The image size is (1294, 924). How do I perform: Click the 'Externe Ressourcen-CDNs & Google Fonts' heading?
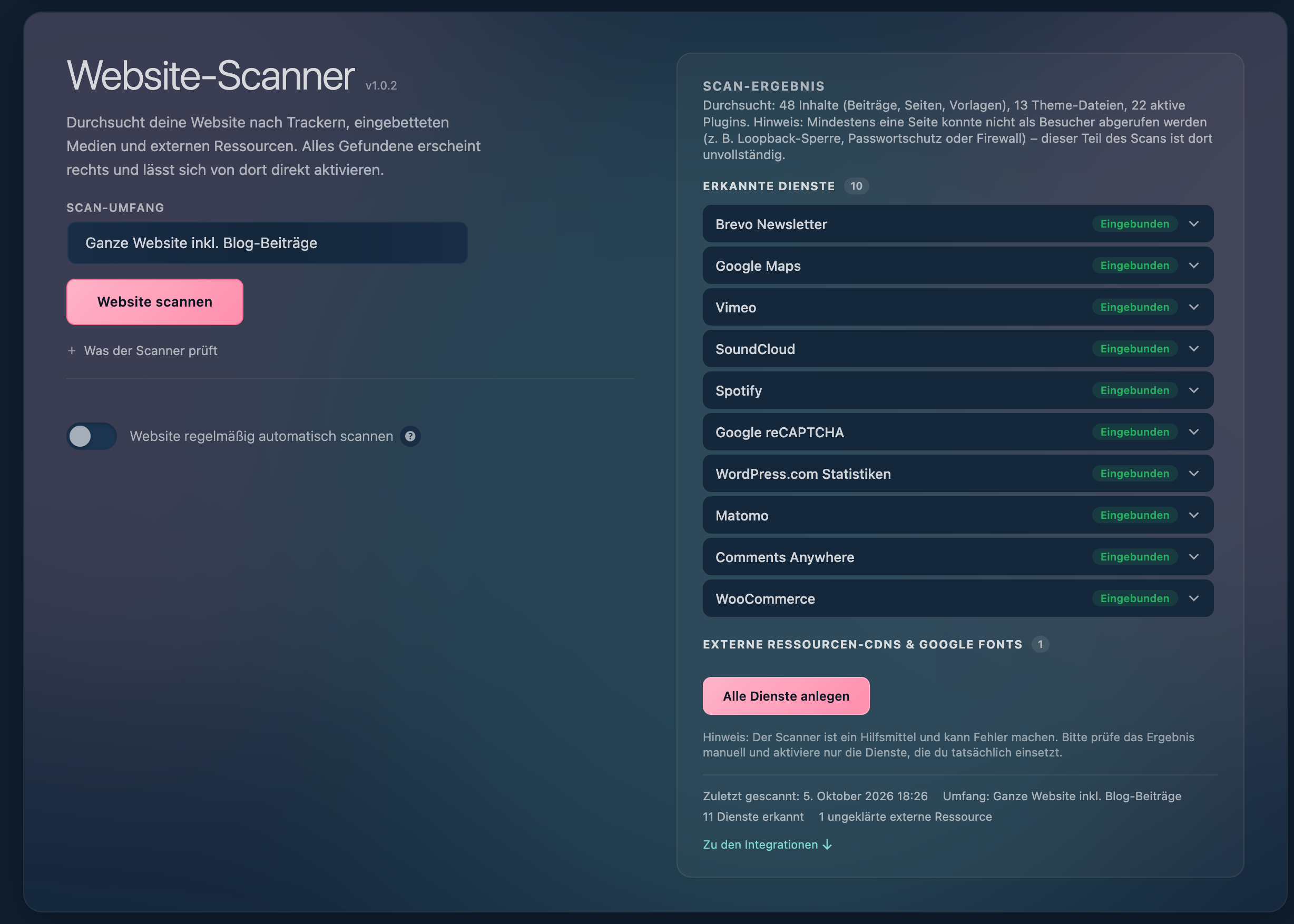coord(862,644)
